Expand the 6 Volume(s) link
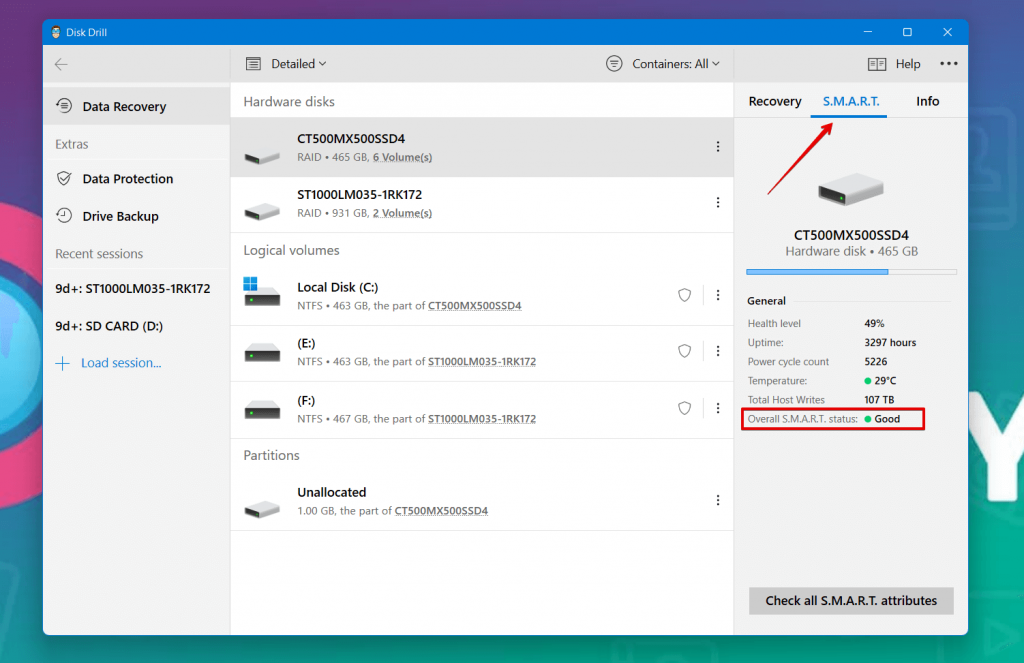1024x663 pixels. [x=402, y=158]
